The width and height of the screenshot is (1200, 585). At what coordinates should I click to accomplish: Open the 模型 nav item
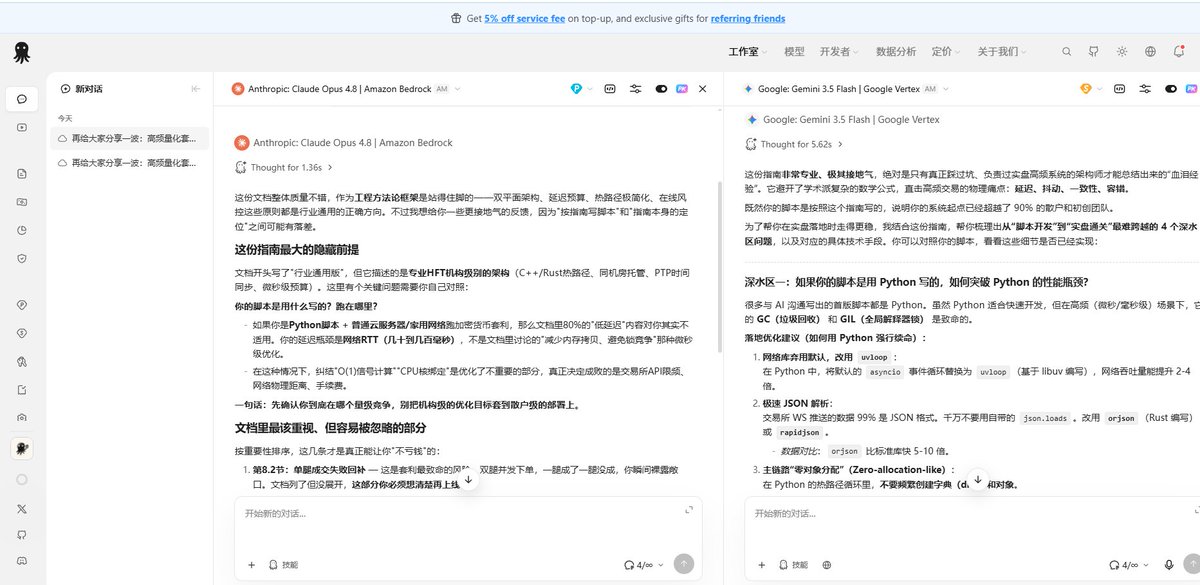coord(794,52)
